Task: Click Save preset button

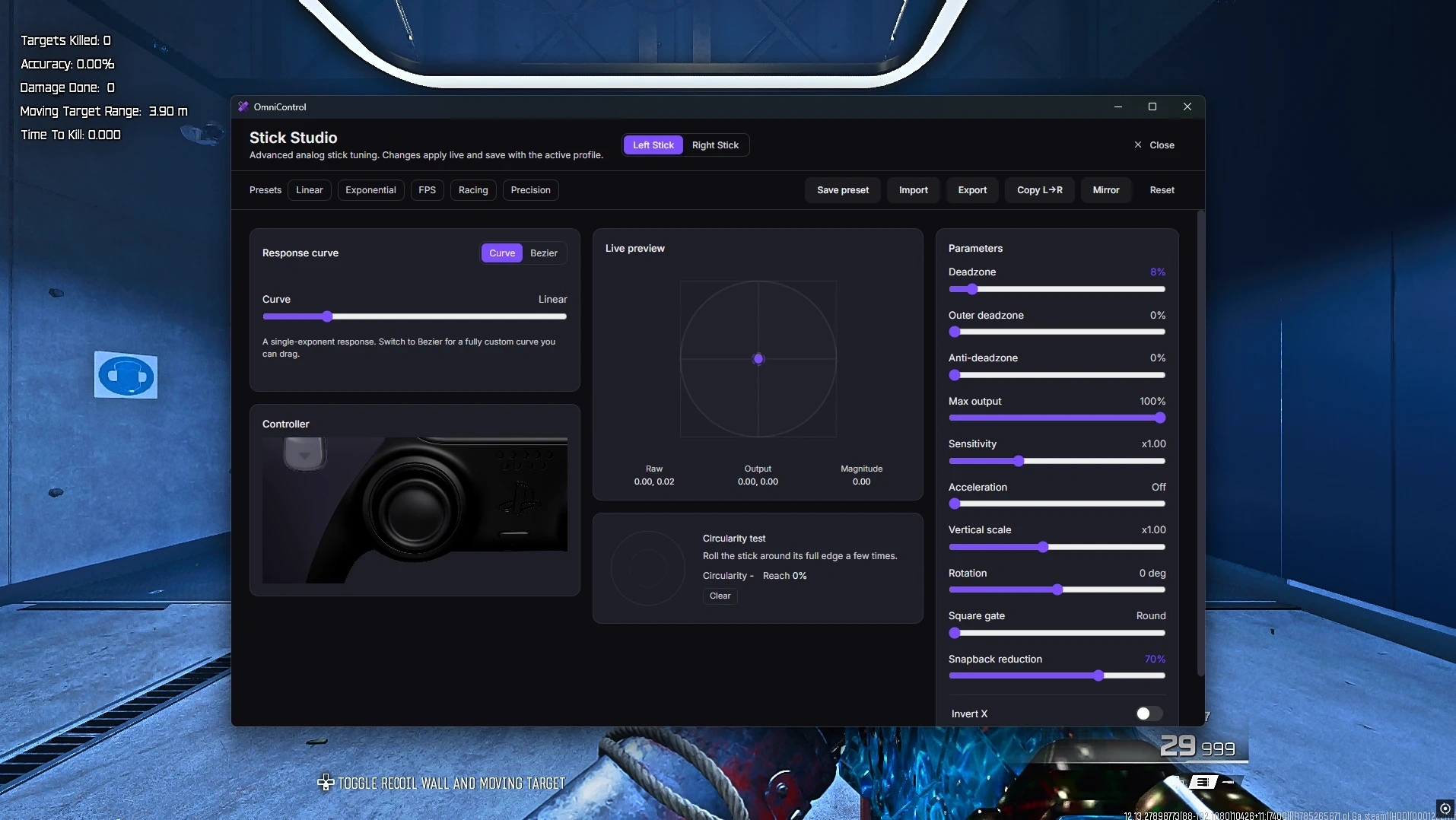Action: click(843, 190)
